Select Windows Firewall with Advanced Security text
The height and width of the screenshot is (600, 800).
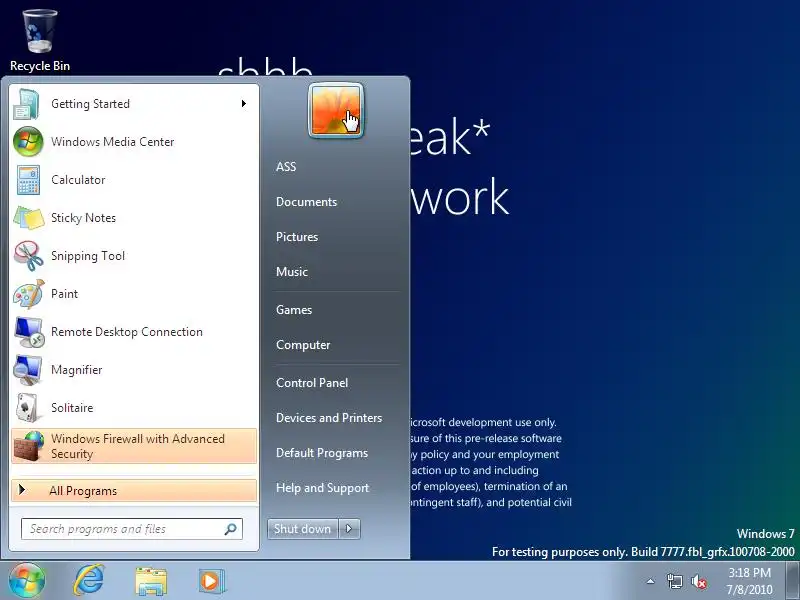point(138,446)
